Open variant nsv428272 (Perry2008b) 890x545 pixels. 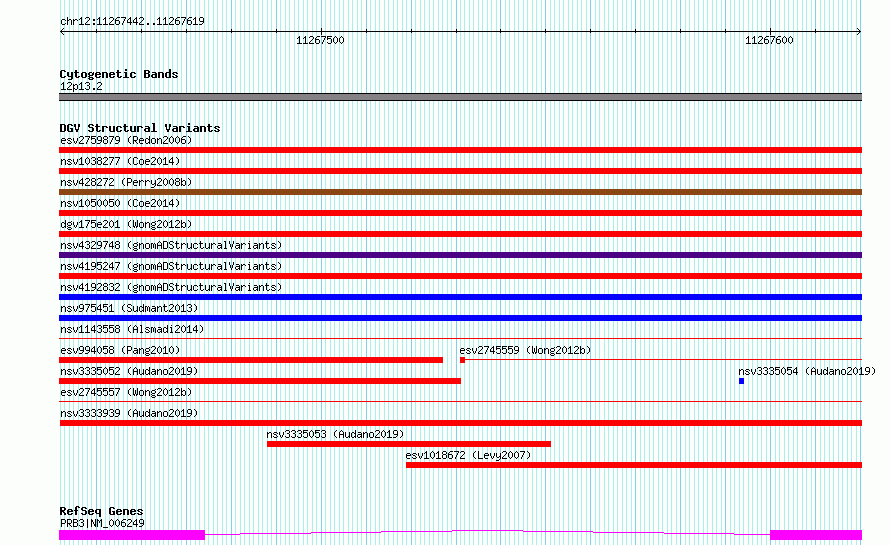click(126, 182)
